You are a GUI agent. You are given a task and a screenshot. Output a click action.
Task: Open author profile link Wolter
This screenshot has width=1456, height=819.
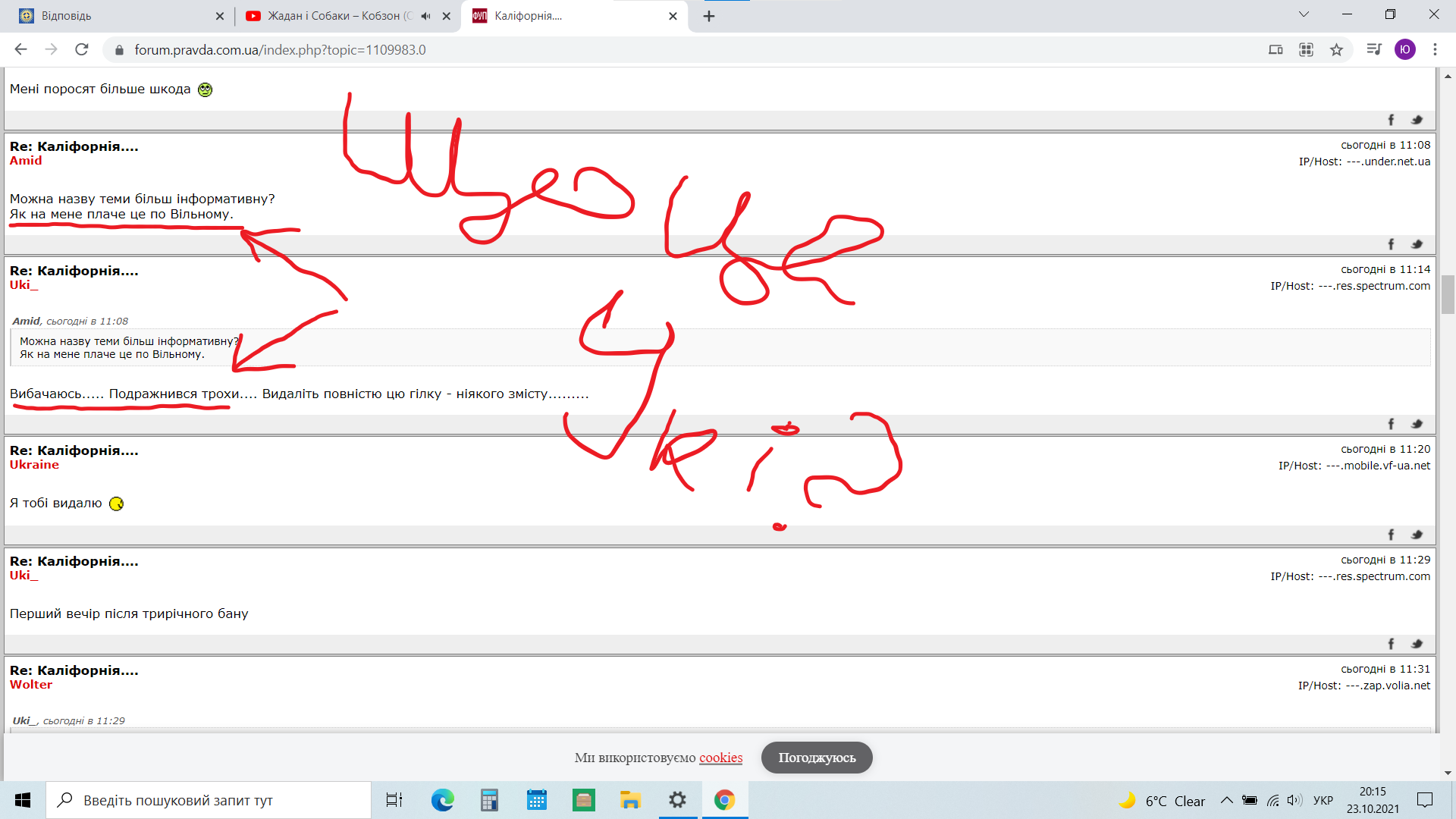click(31, 685)
